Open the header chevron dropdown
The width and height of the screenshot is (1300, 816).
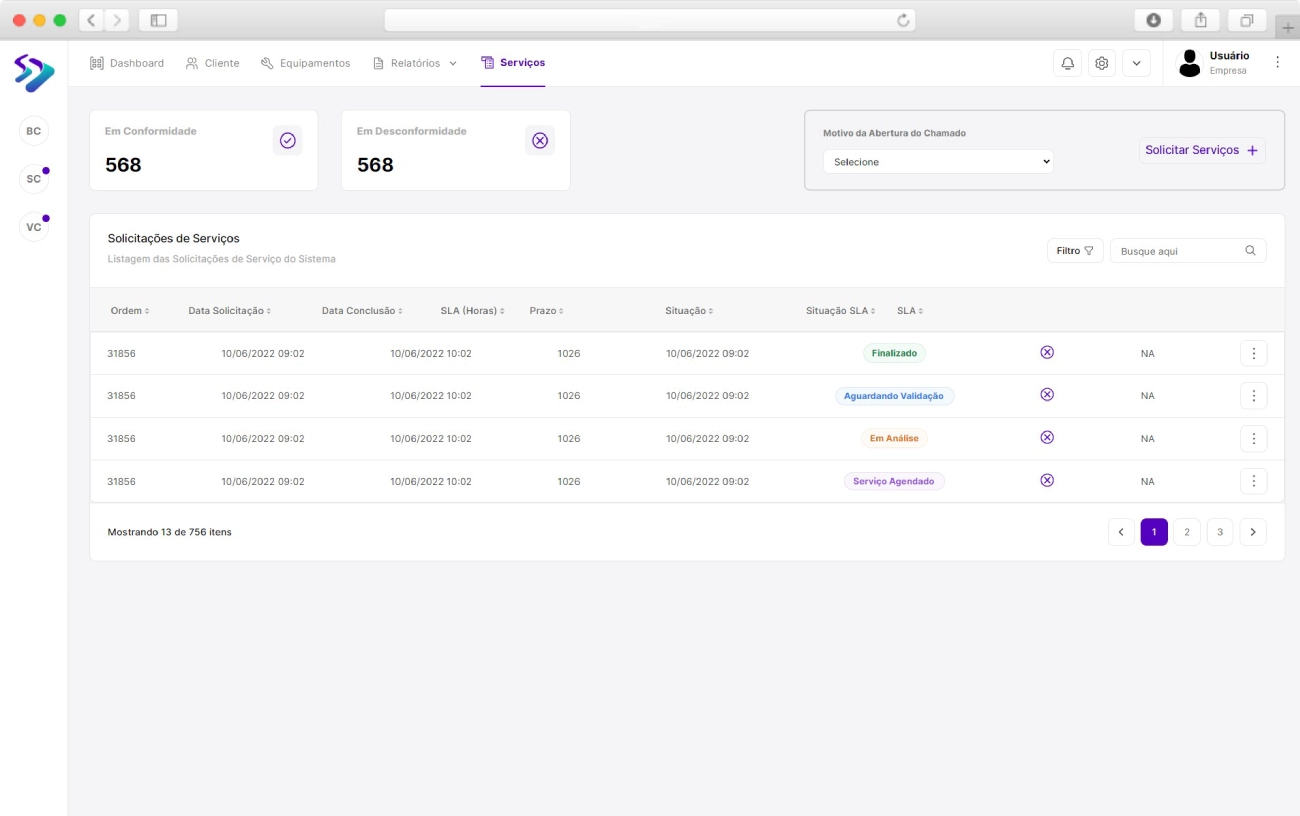click(x=1136, y=63)
